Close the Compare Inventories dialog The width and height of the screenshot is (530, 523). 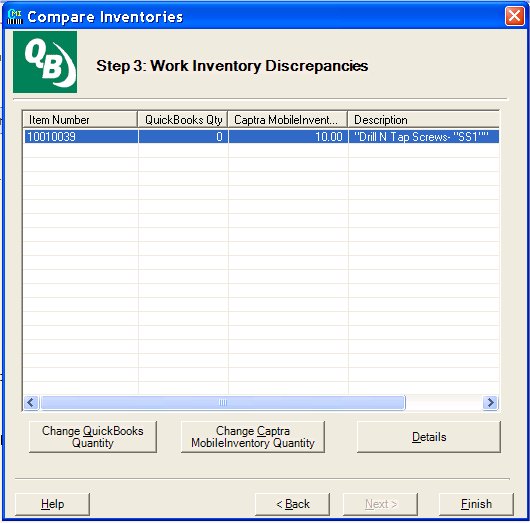pos(514,16)
